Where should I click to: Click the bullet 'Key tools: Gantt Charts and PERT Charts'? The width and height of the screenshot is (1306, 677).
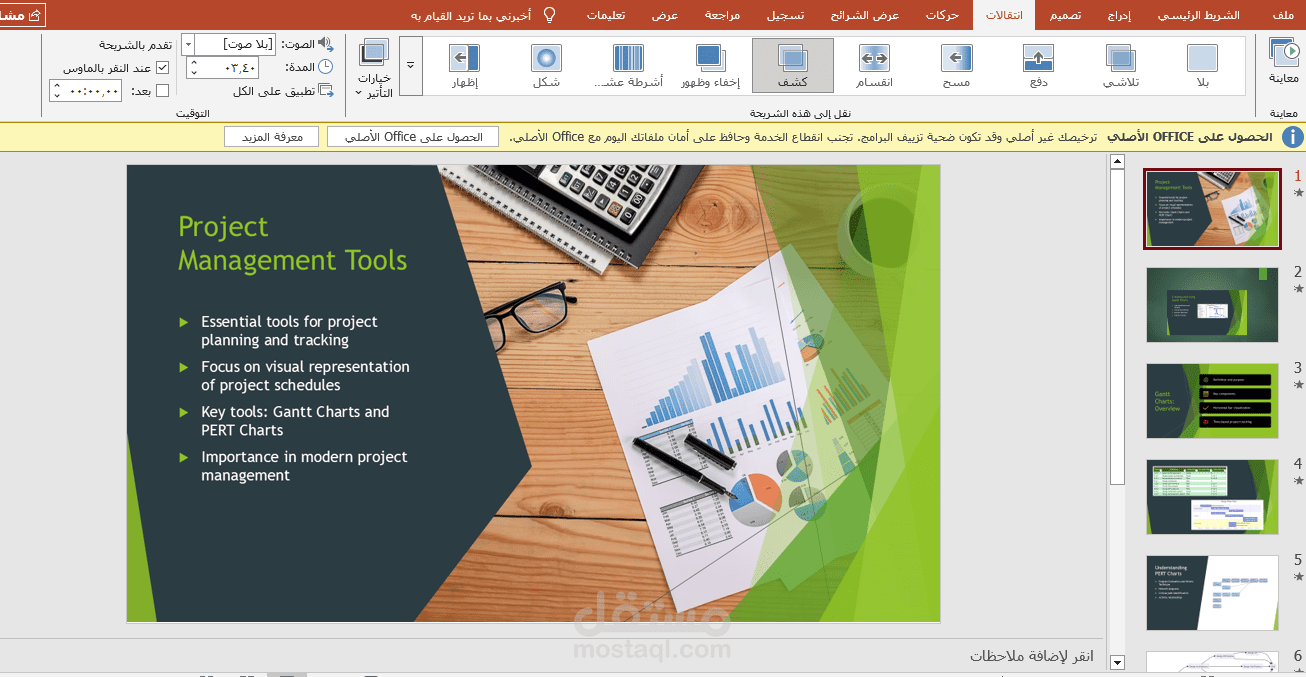point(295,421)
